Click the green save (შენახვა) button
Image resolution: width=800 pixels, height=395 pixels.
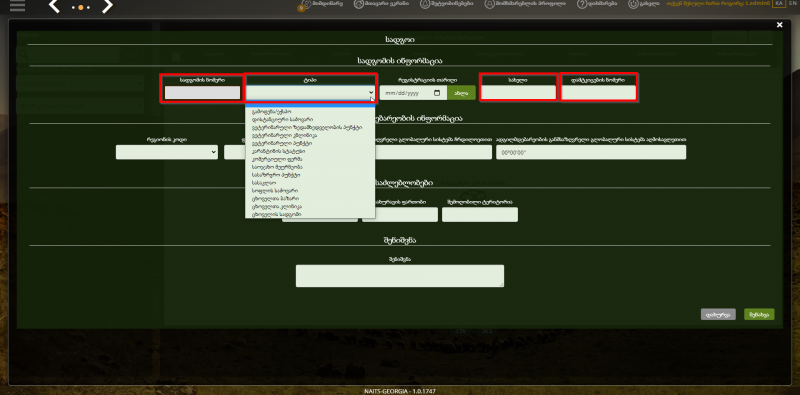pyautogui.click(x=759, y=314)
